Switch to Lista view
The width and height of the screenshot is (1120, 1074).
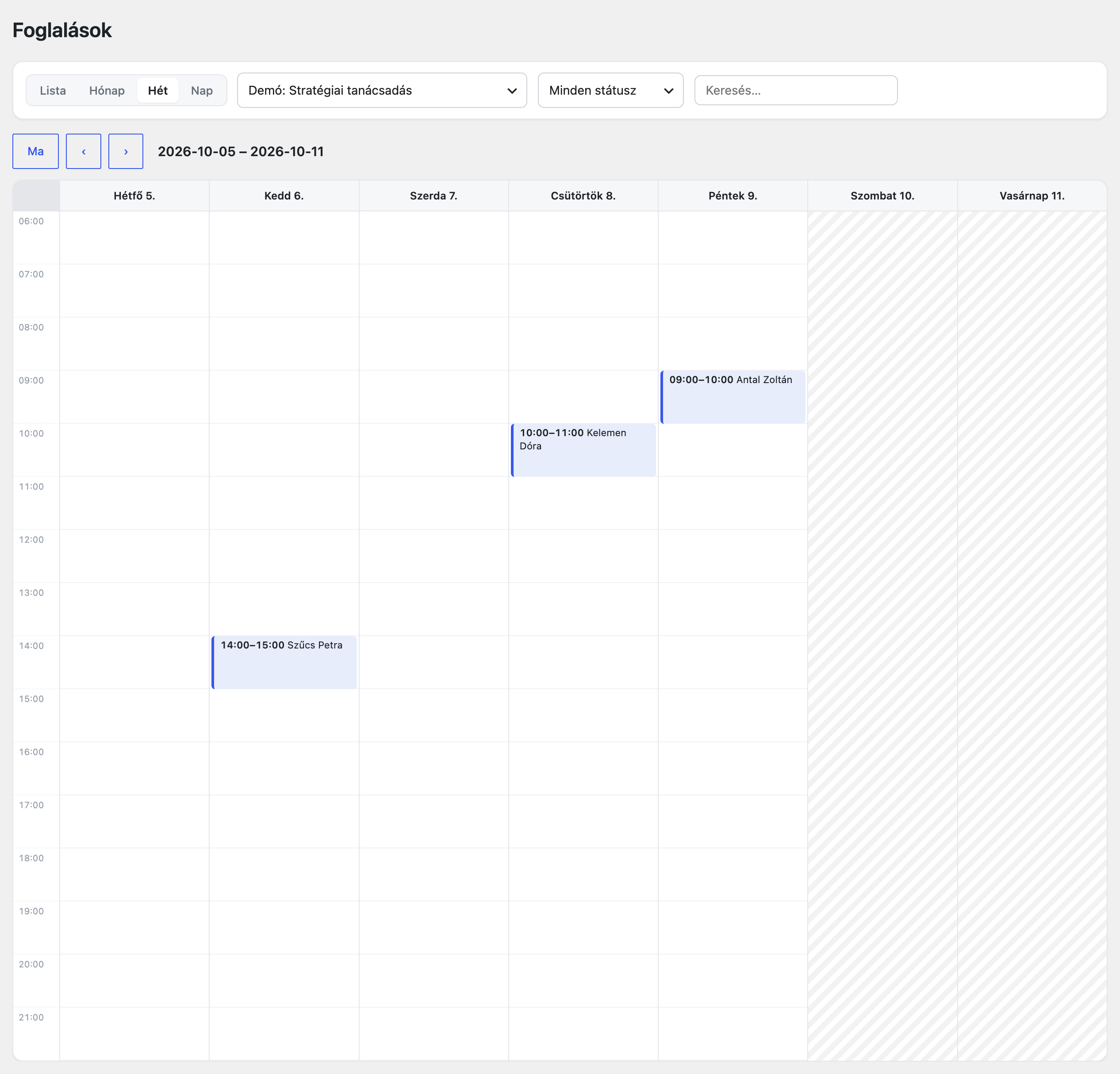click(x=53, y=90)
